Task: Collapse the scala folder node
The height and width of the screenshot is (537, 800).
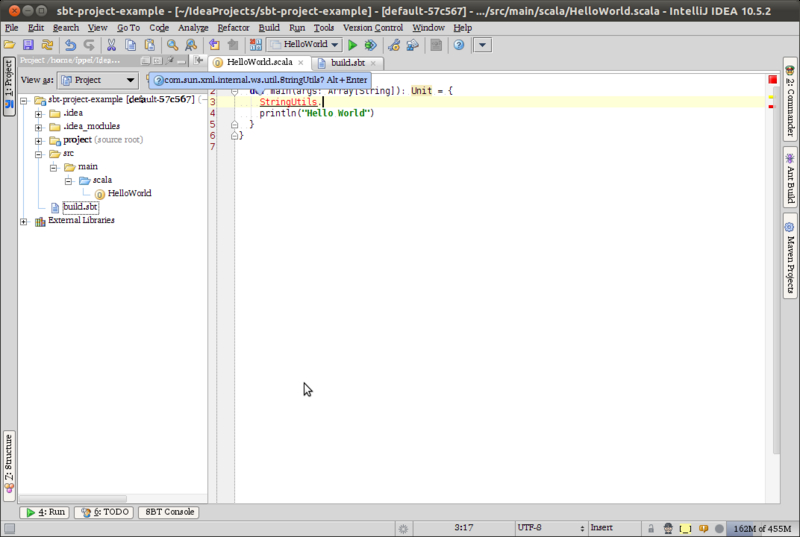Action: (68, 181)
